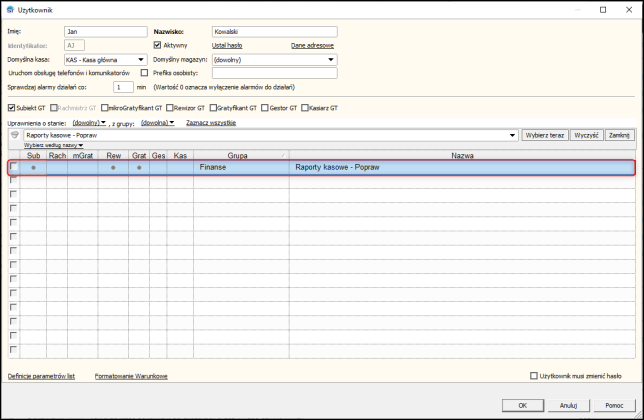Click the mGrat column header
The height and width of the screenshot is (420, 644).
tap(83, 156)
